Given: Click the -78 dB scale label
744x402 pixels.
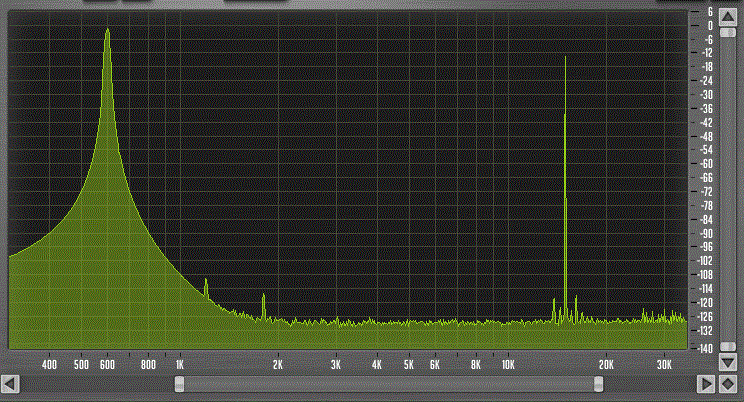Looking at the screenshot, I should pos(707,206).
